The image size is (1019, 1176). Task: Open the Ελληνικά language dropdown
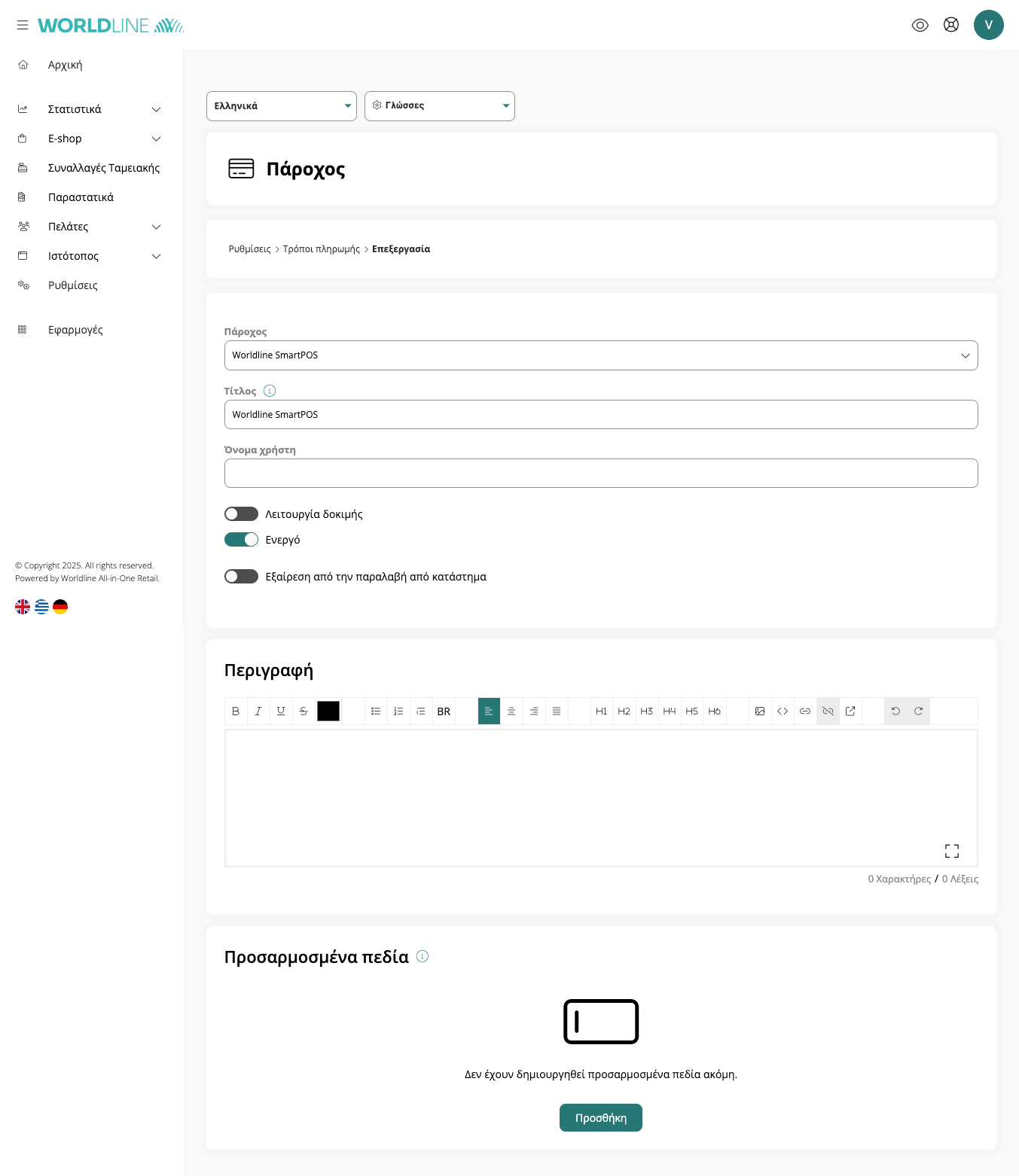coord(281,106)
